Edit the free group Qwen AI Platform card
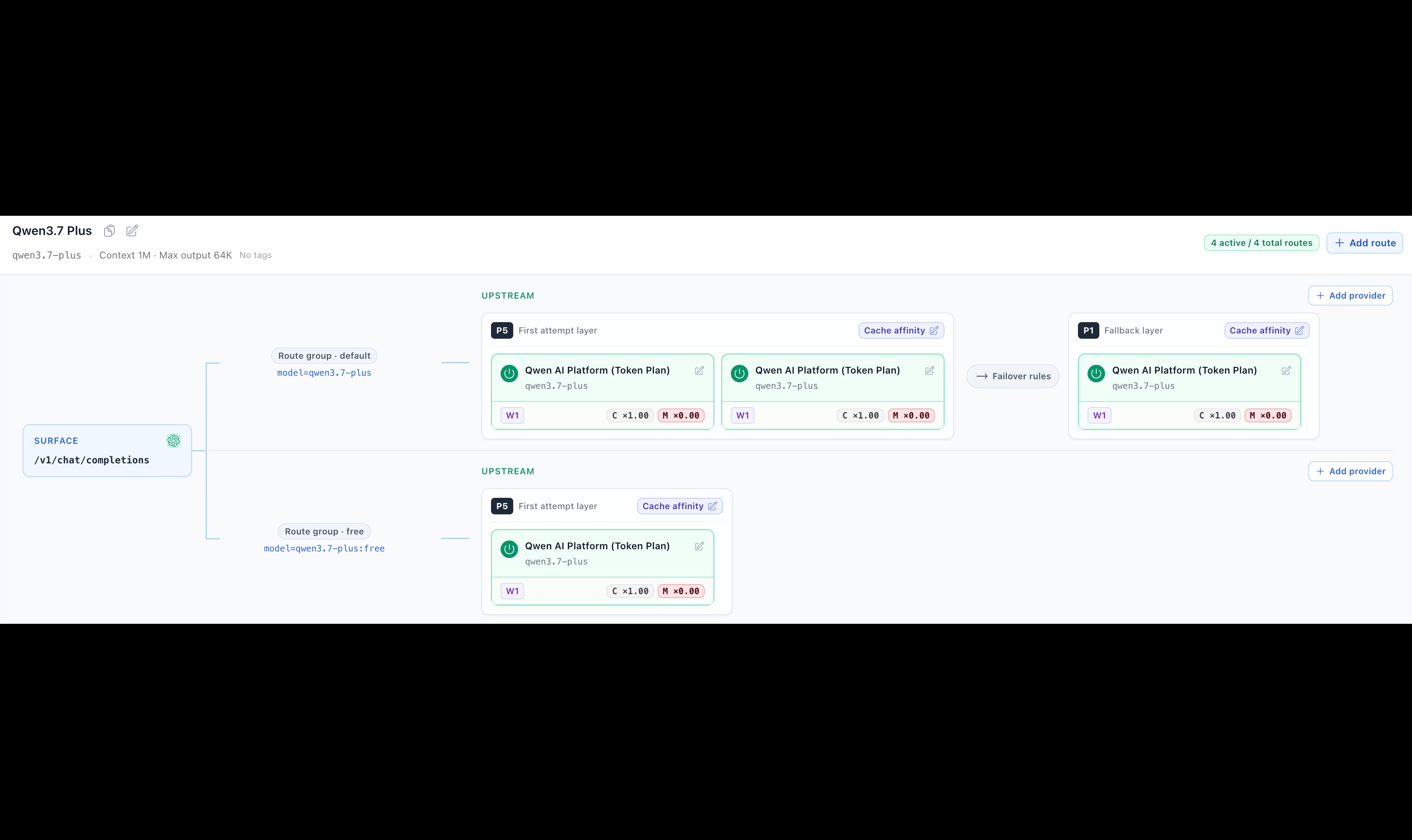 tap(699, 546)
